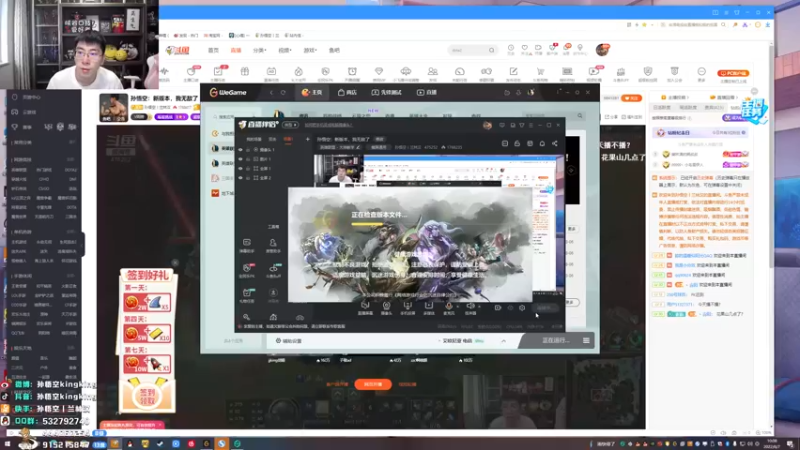Image resolution: width=800 pixels, height=450 pixels.
Task: Click the streaming tool avatar icon
Action: pyautogui.click(x=487, y=125)
